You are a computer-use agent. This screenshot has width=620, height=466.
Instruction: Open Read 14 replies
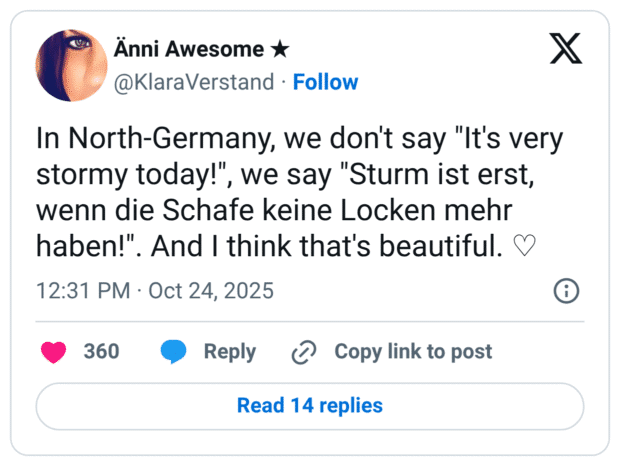click(309, 406)
